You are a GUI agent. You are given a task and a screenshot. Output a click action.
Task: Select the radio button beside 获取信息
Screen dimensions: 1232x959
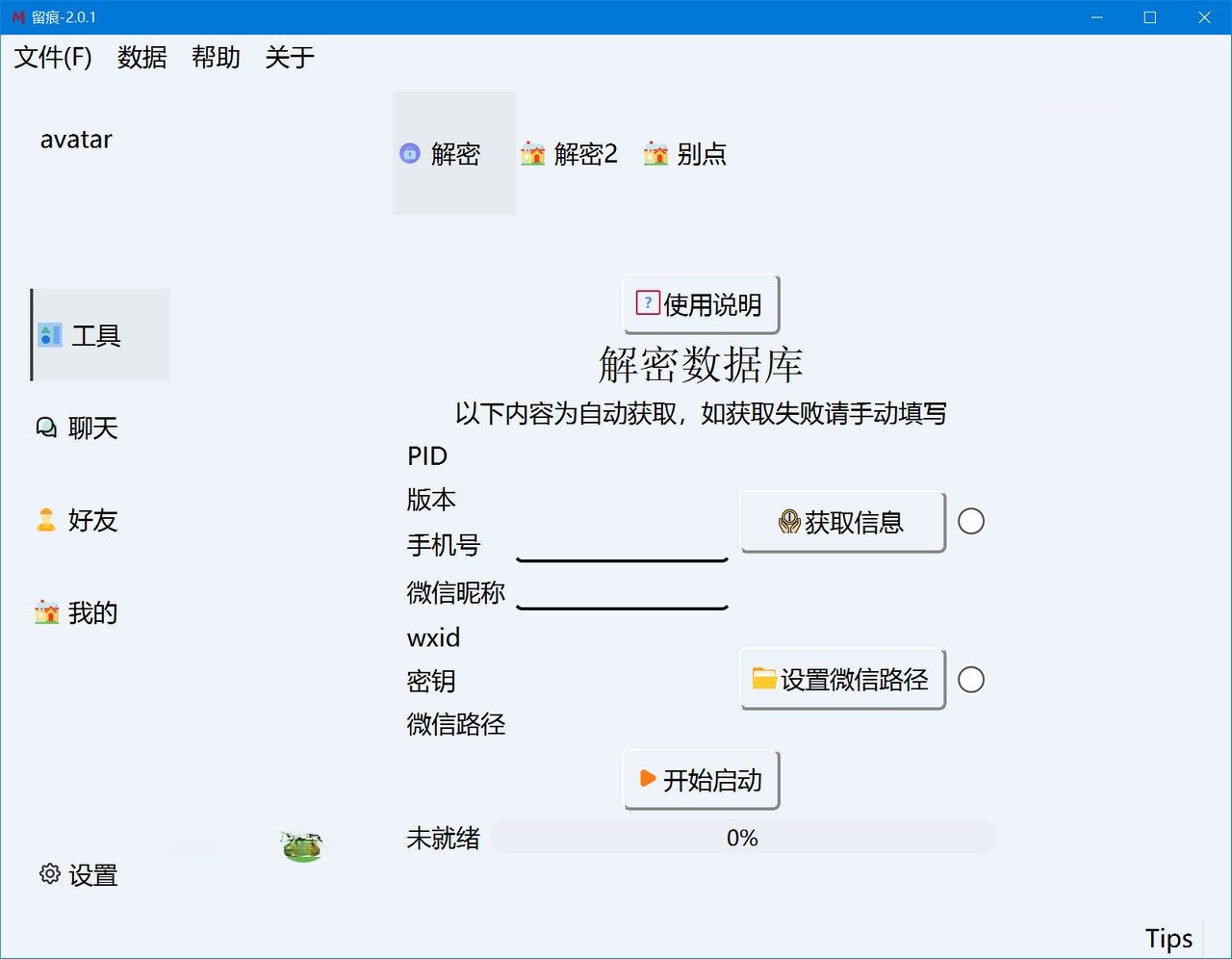point(971,522)
